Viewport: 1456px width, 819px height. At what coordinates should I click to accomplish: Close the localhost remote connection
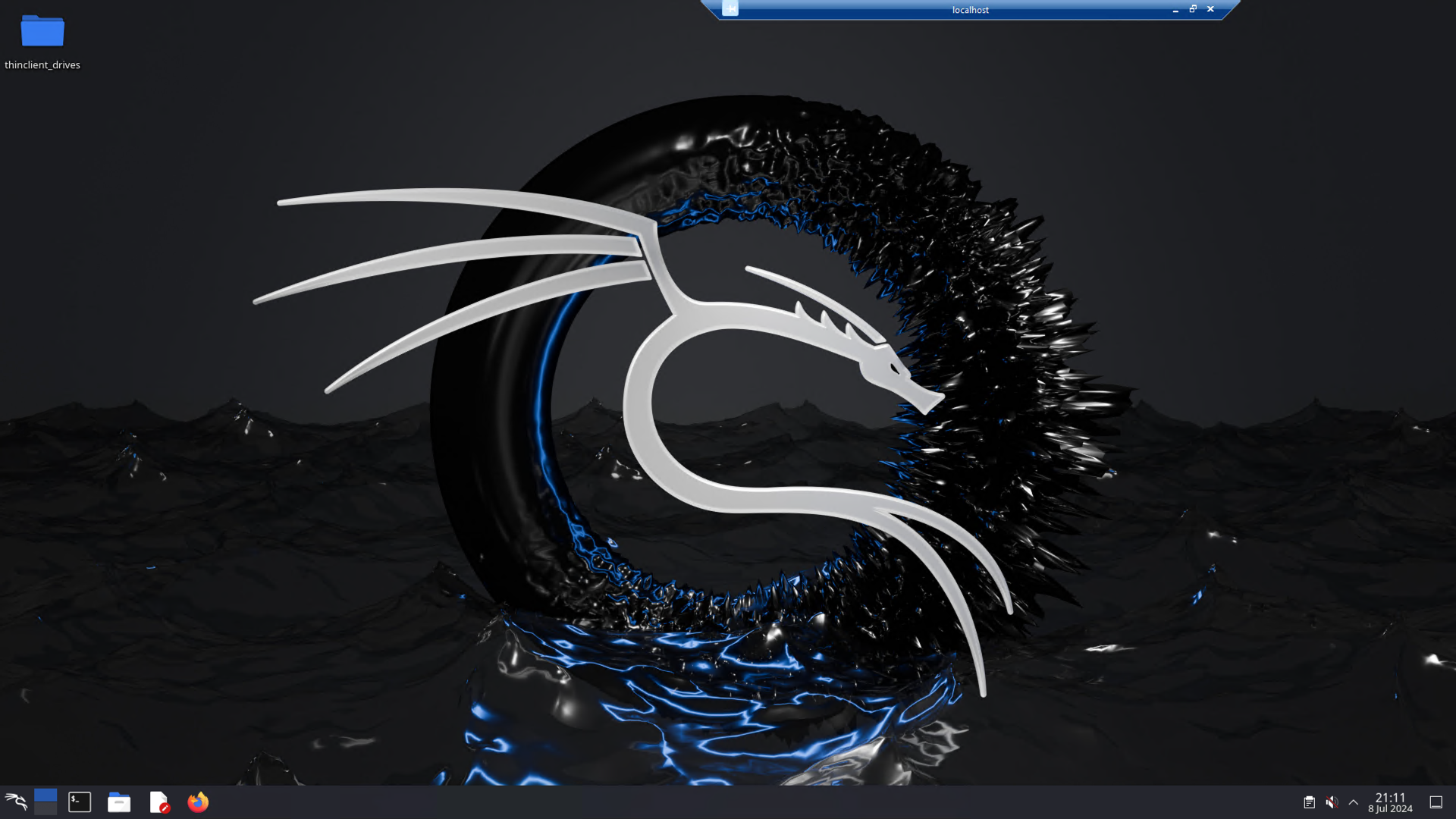(1210, 9)
